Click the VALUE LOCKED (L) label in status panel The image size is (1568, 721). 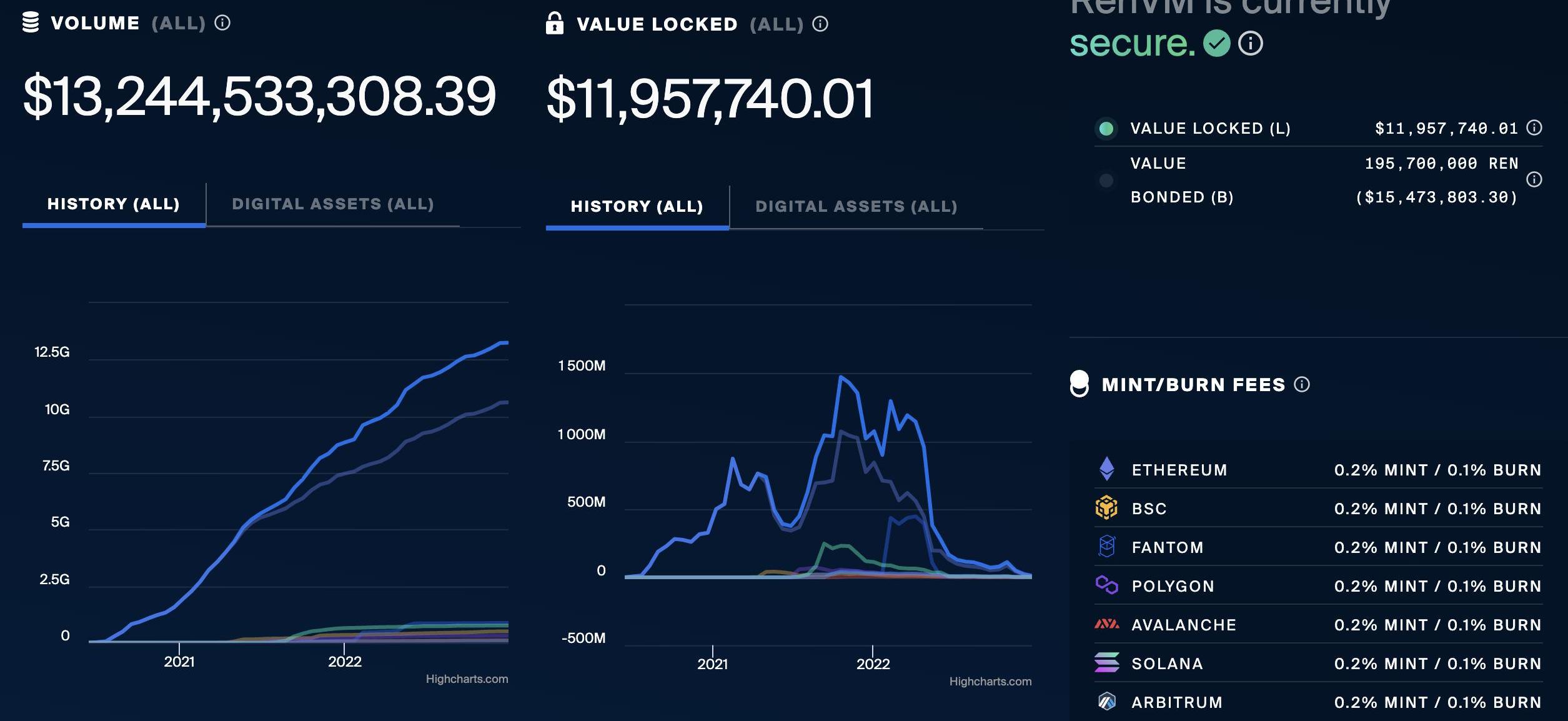(1211, 129)
